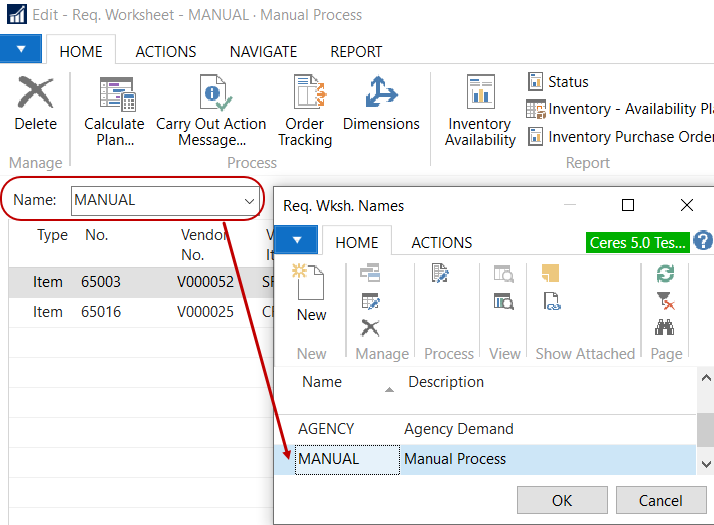The height and width of the screenshot is (525, 714).
Task: Sort by the Name column header
Action: (x=323, y=382)
